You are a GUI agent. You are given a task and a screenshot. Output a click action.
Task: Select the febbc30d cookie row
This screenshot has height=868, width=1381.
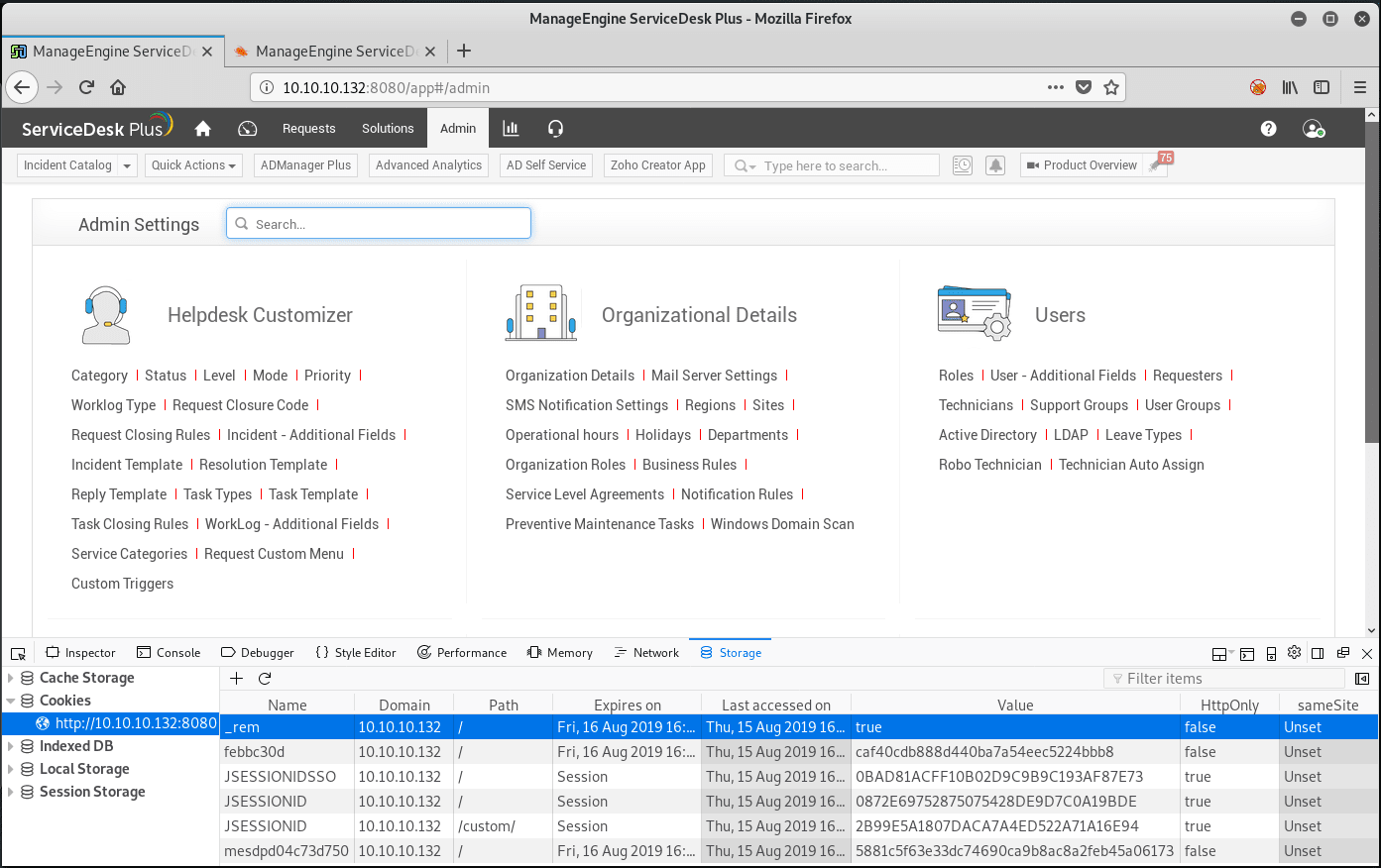799,752
